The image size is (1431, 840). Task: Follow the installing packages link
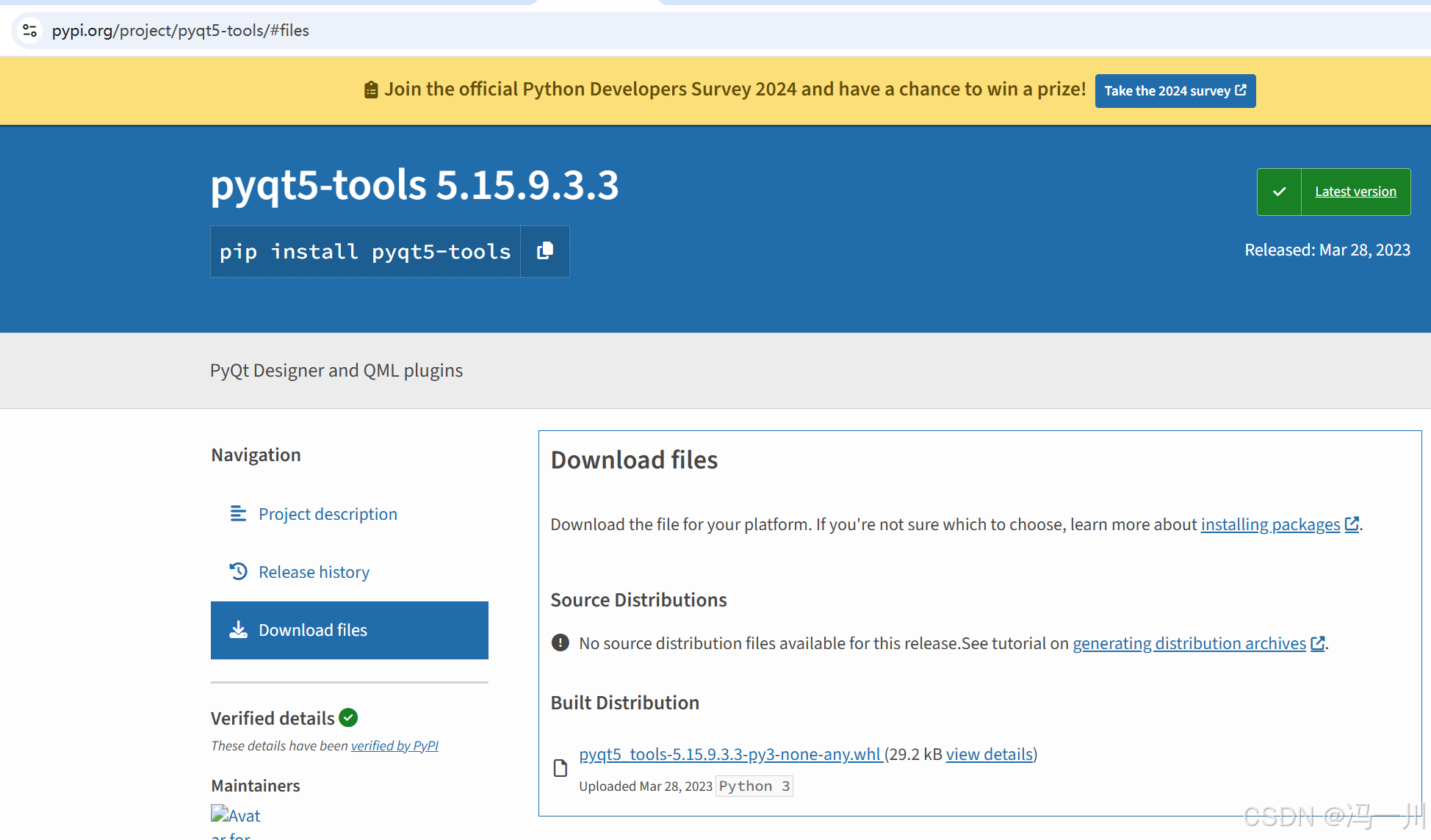tap(1270, 524)
